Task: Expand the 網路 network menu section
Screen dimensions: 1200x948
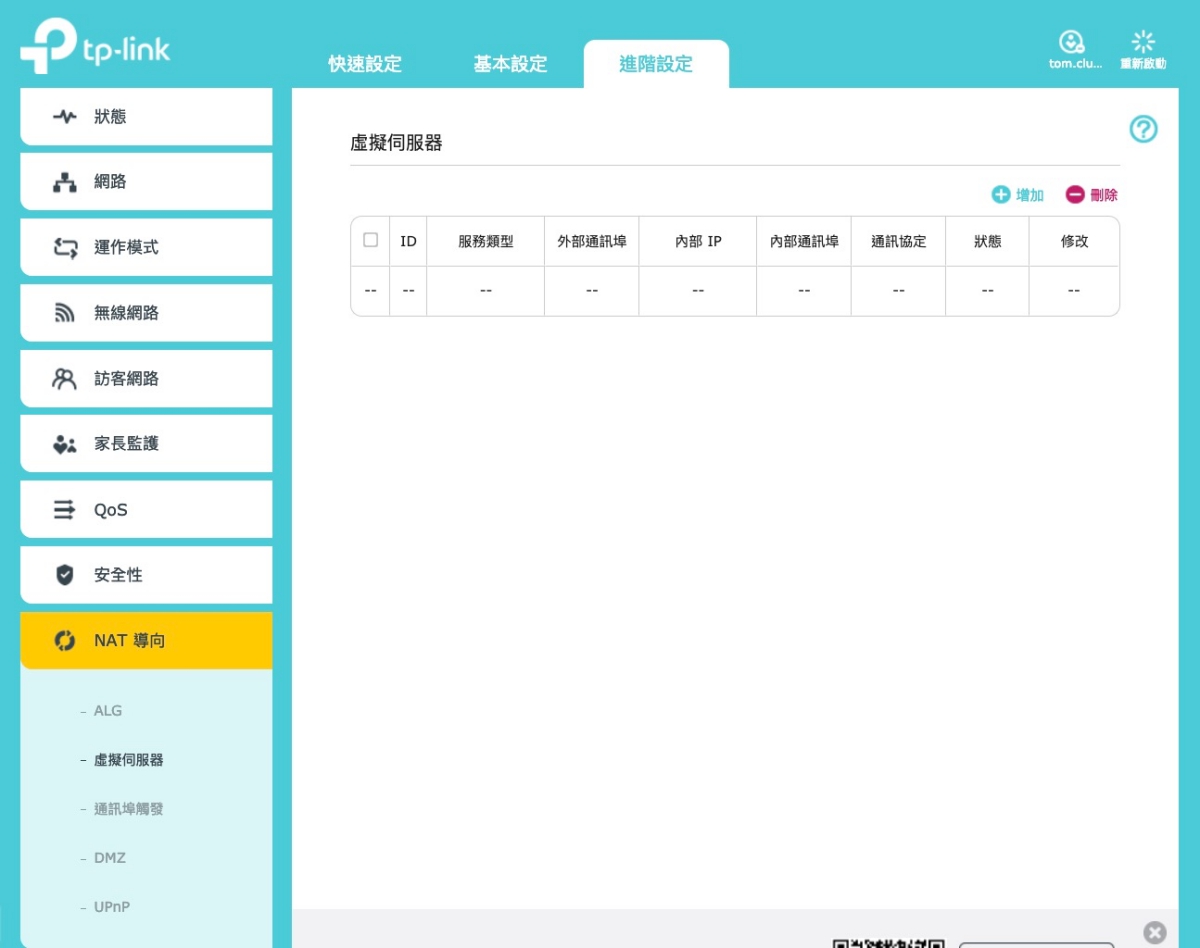Action: (146, 182)
